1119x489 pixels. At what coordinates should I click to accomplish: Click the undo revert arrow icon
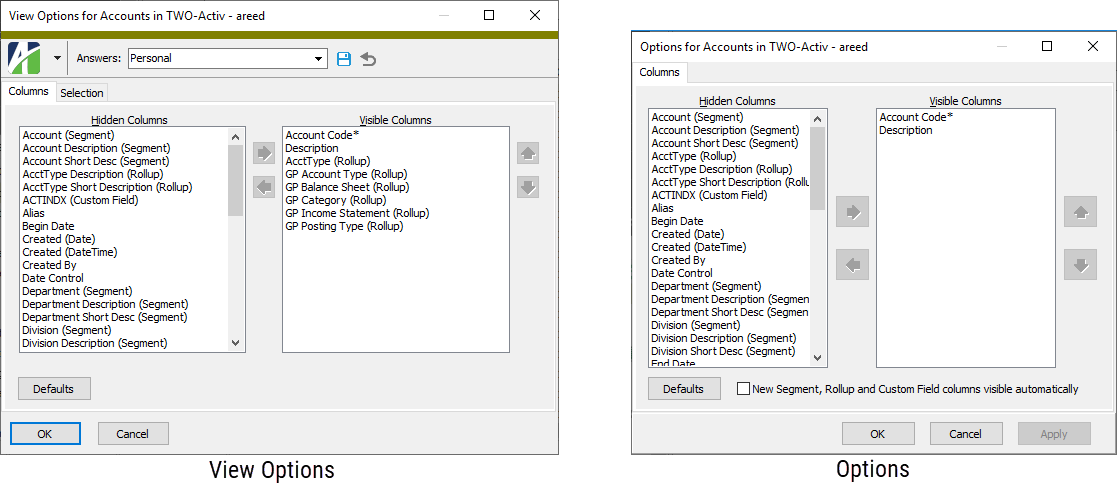(368, 59)
